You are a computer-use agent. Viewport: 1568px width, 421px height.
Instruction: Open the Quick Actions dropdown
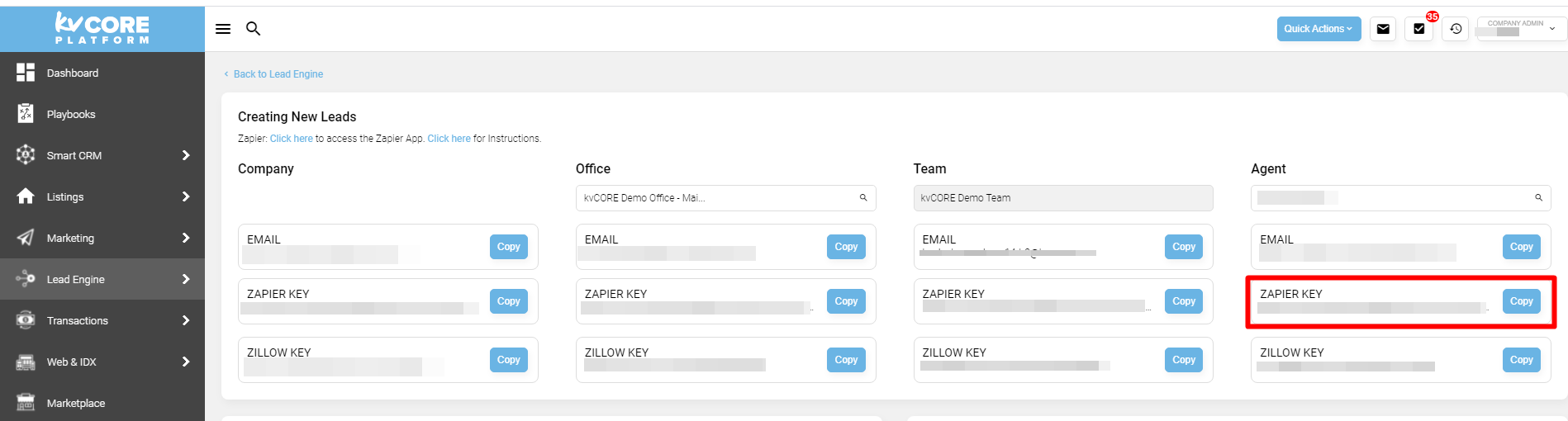[1319, 29]
